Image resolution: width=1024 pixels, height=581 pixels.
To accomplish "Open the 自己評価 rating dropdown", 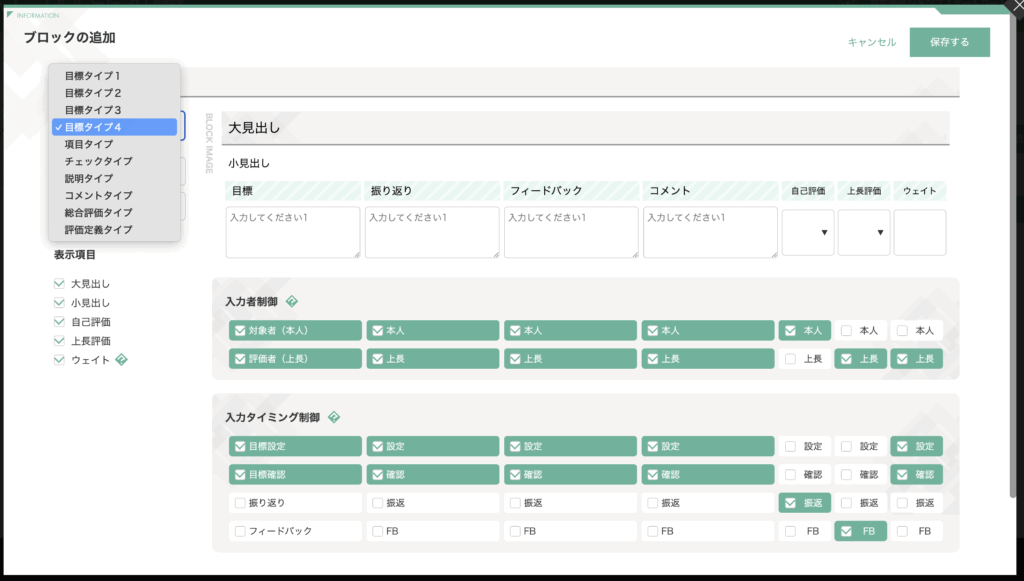I will [807, 232].
